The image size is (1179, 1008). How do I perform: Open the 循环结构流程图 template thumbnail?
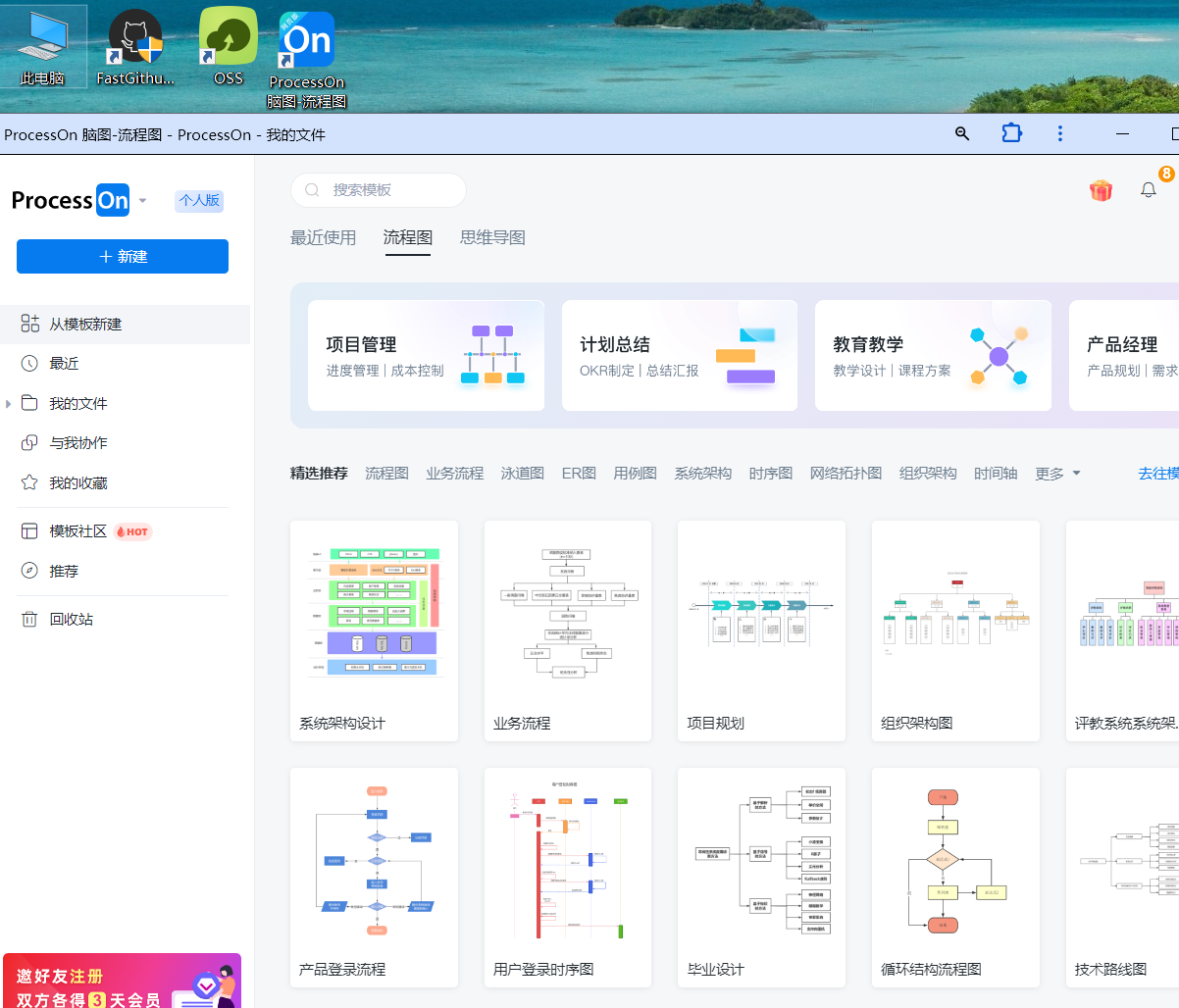click(x=955, y=878)
